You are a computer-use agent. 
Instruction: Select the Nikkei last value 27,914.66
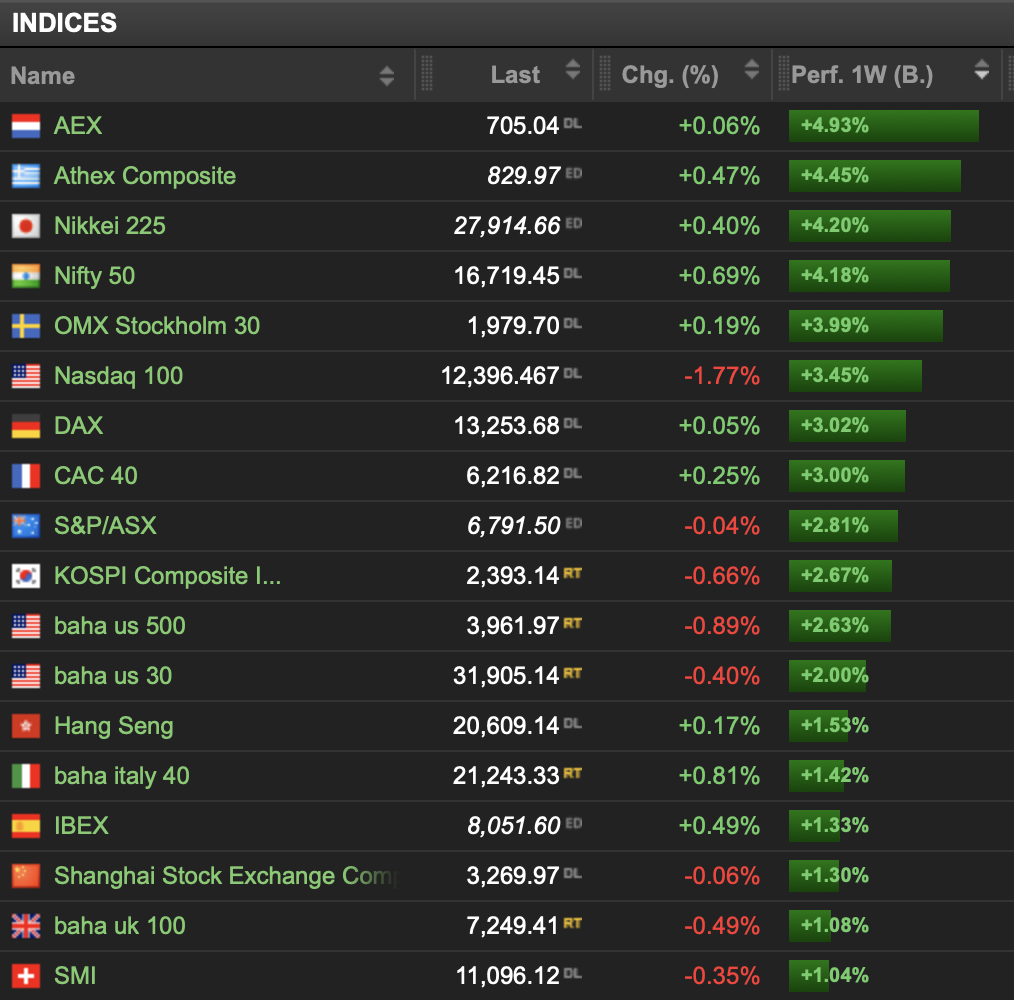tap(507, 226)
